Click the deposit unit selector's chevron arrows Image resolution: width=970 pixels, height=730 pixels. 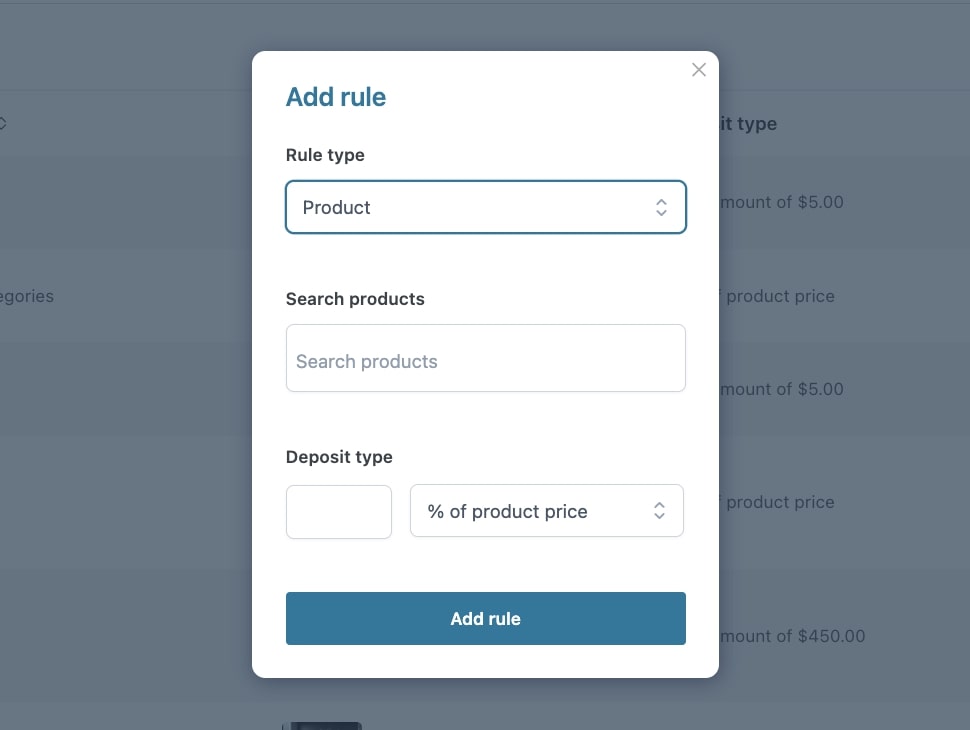tap(659, 511)
